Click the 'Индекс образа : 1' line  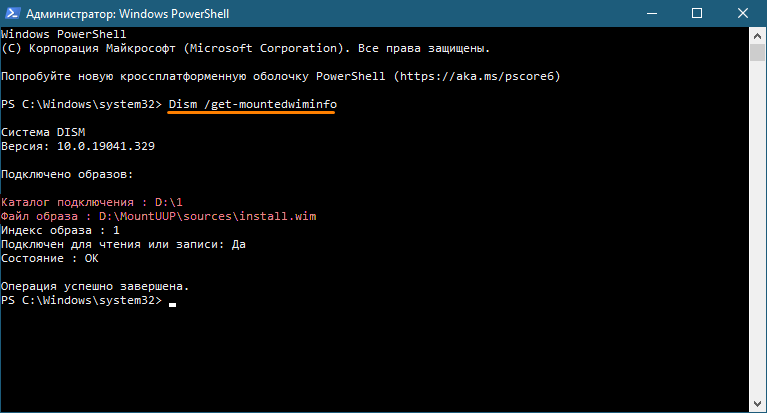[60, 230]
